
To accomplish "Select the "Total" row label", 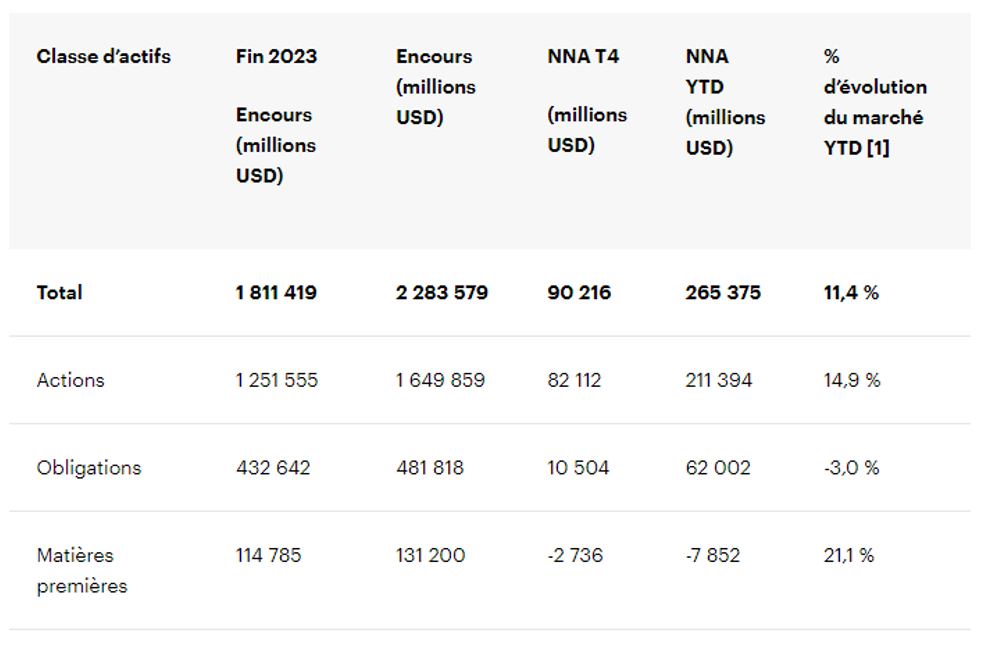I will point(60,293).
